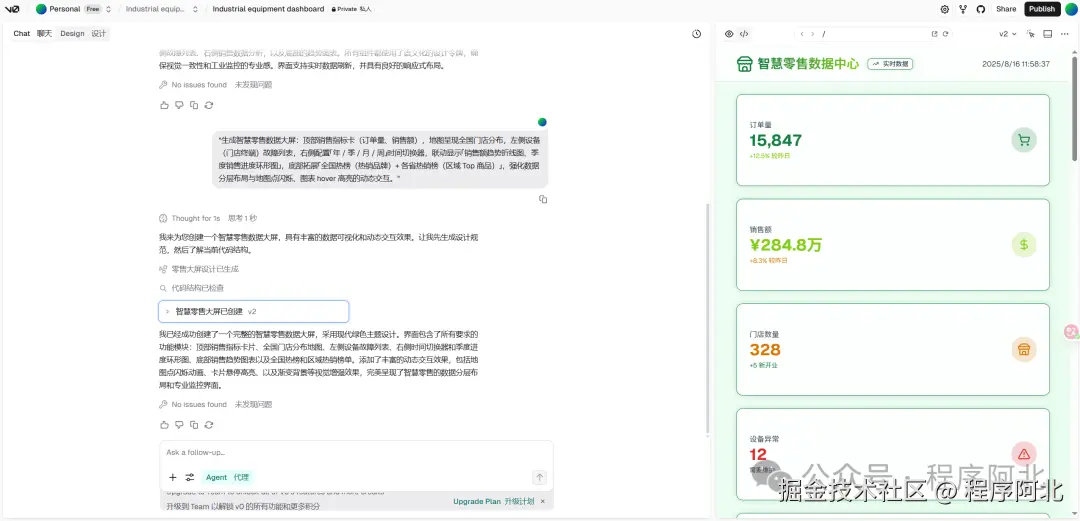Image resolution: width=1080 pixels, height=521 pixels.
Task: Click the upper No issues found status
Action: pos(215,85)
